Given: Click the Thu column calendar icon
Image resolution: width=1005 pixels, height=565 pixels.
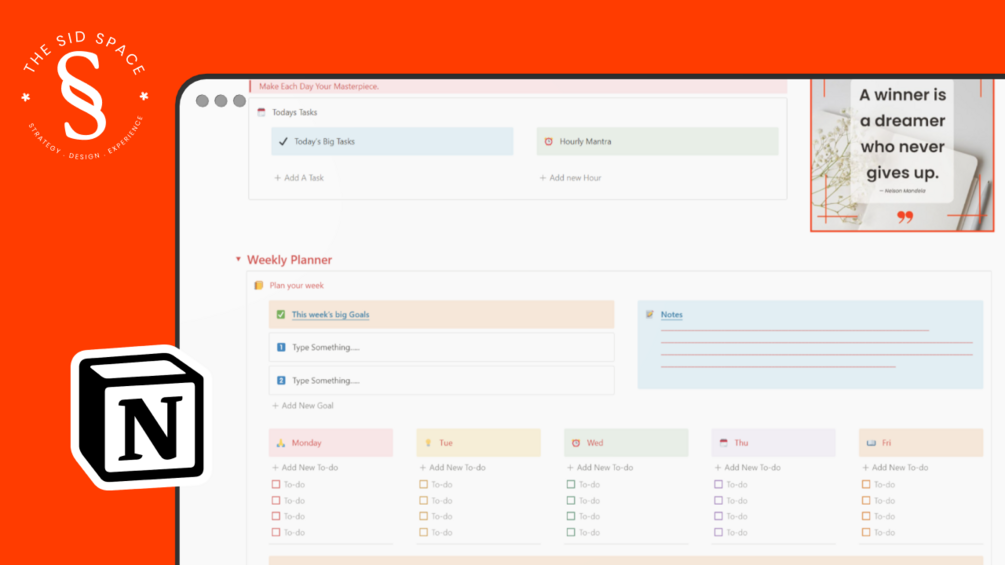Looking at the screenshot, I should 724,443.
